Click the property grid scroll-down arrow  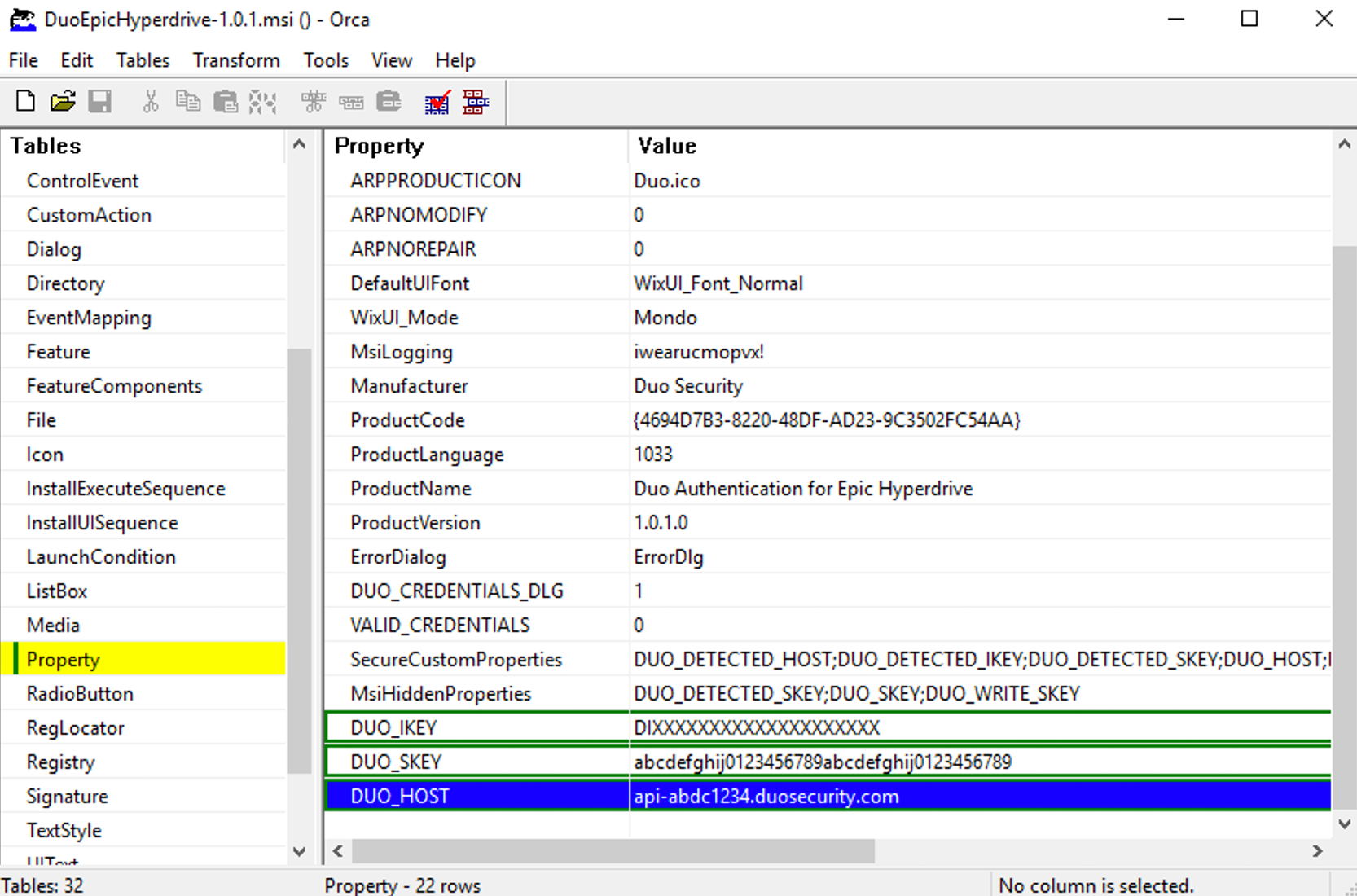point(1344,824)
